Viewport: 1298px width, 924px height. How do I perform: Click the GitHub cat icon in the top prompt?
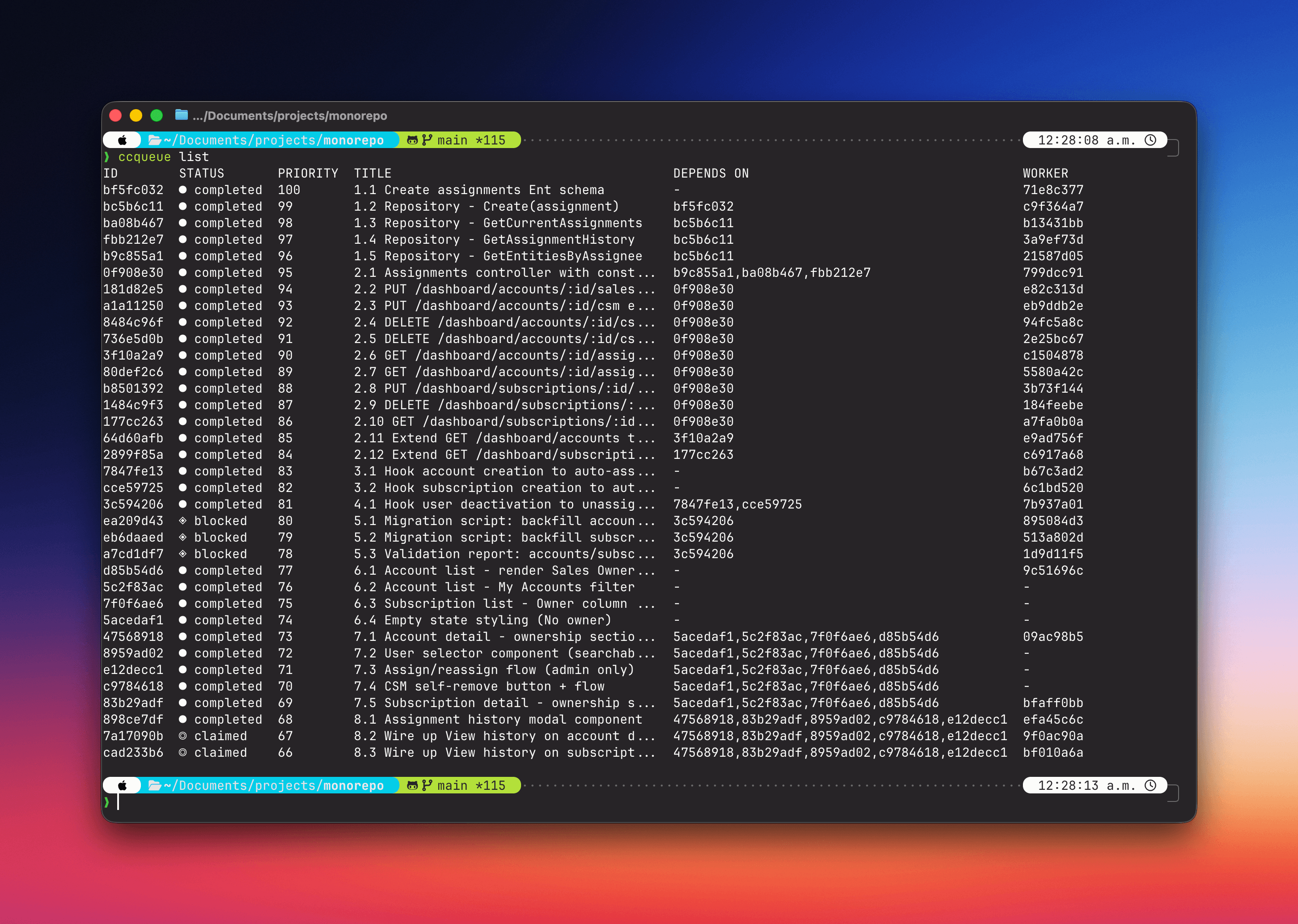pos(412,140)
